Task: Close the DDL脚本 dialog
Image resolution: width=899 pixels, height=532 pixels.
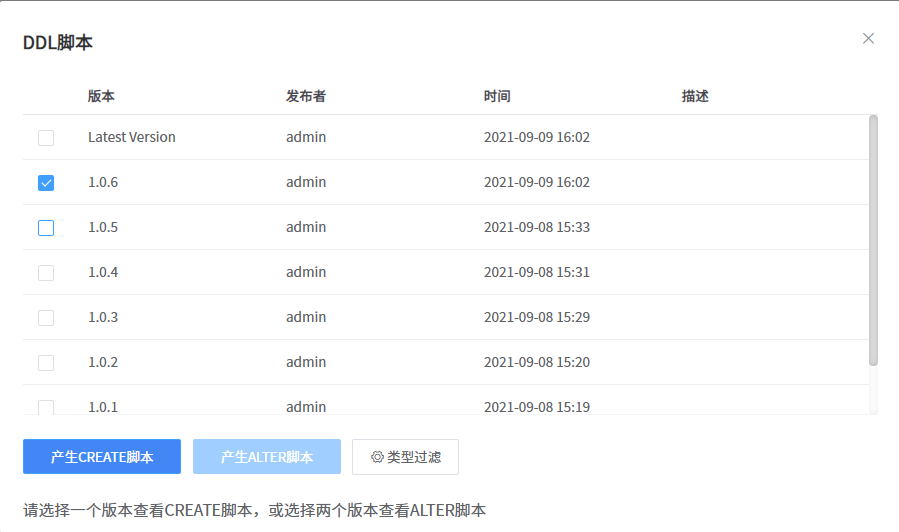Action: click(868, 38)
